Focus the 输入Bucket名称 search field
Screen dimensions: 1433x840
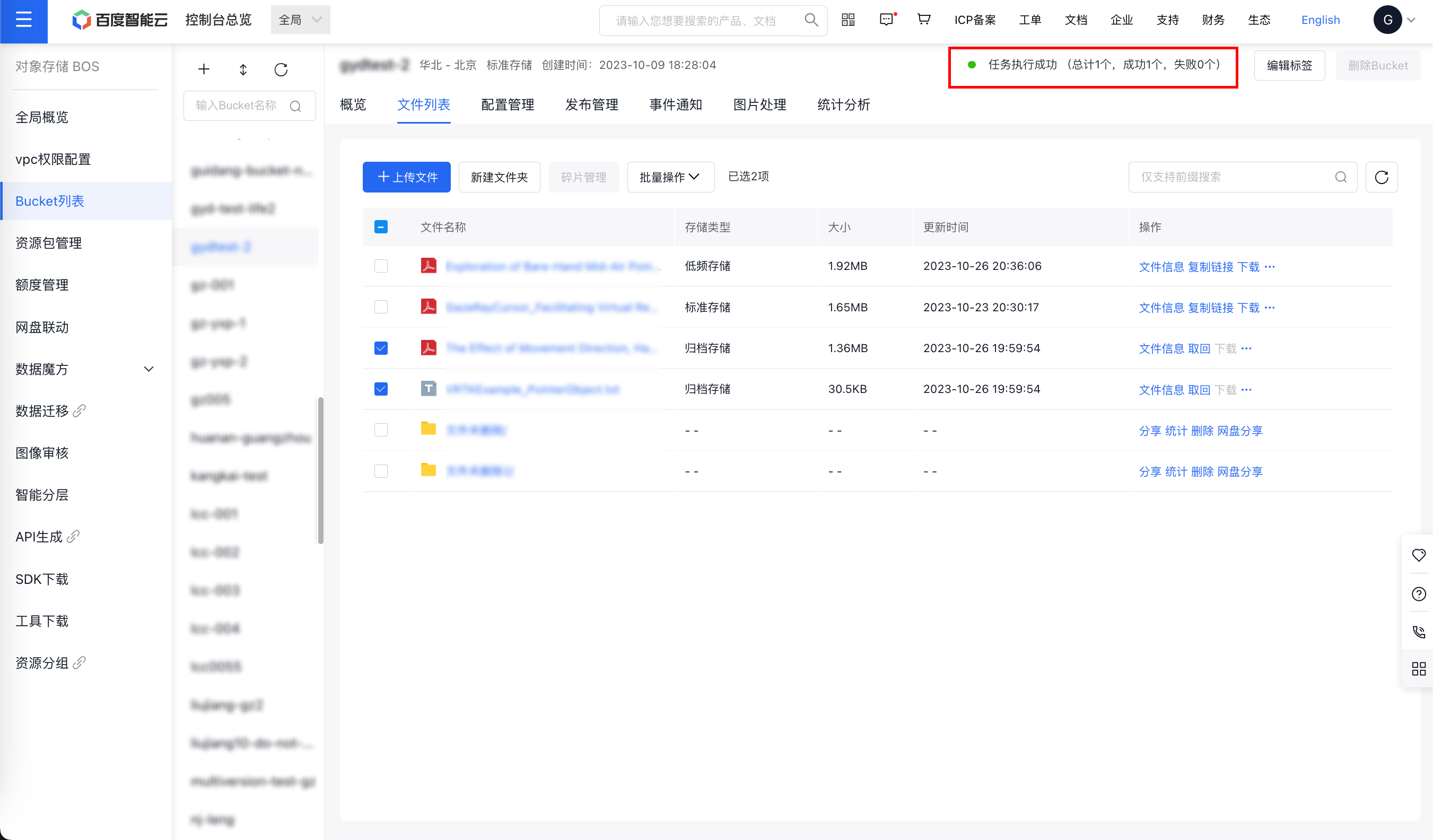click(x=250, y=106)
